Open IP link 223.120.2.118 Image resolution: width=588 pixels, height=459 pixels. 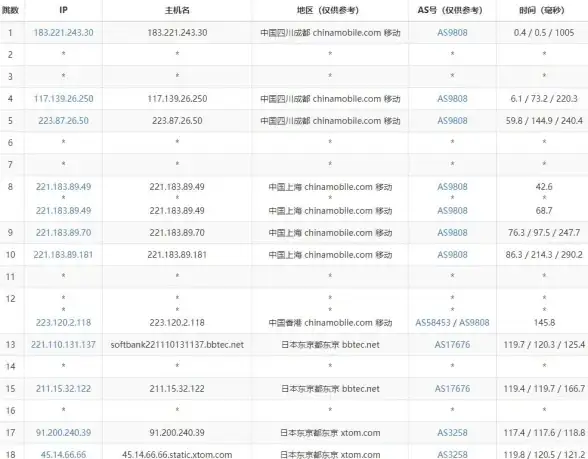pos(63,322)
